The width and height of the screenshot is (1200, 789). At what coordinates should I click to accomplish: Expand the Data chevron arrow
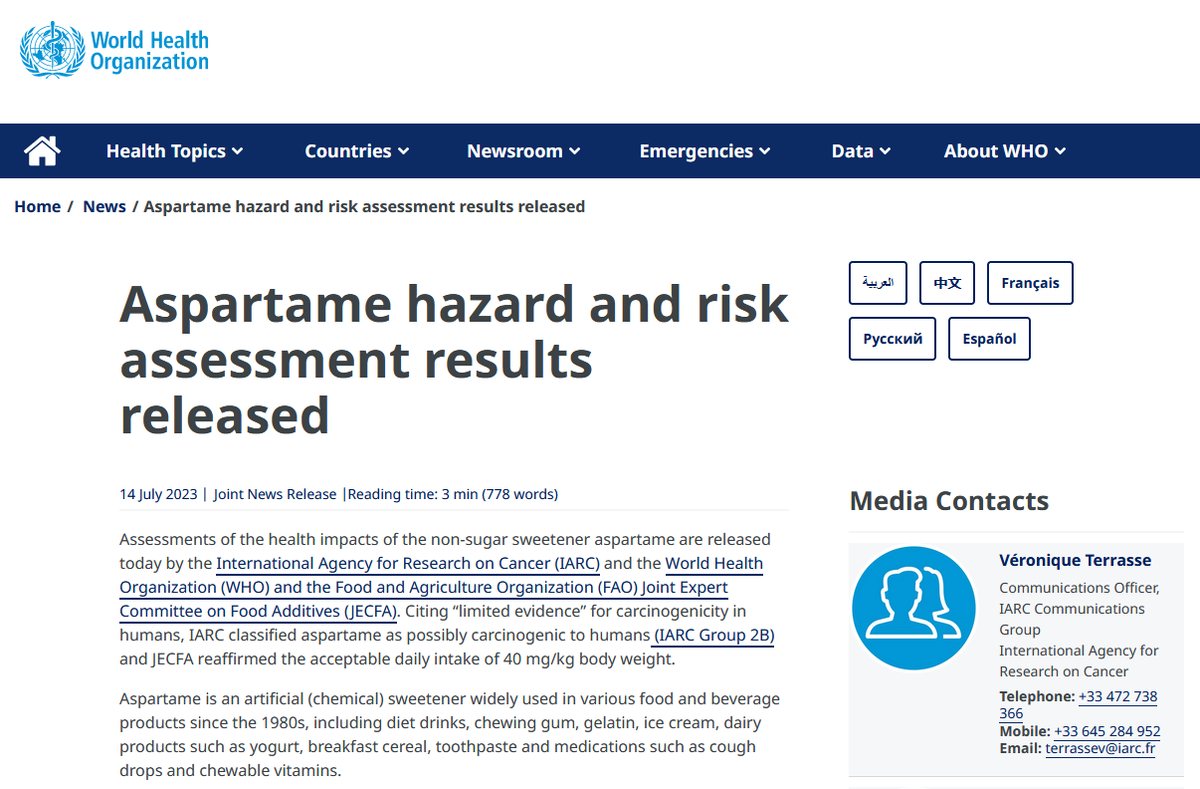tap(885, 152)
